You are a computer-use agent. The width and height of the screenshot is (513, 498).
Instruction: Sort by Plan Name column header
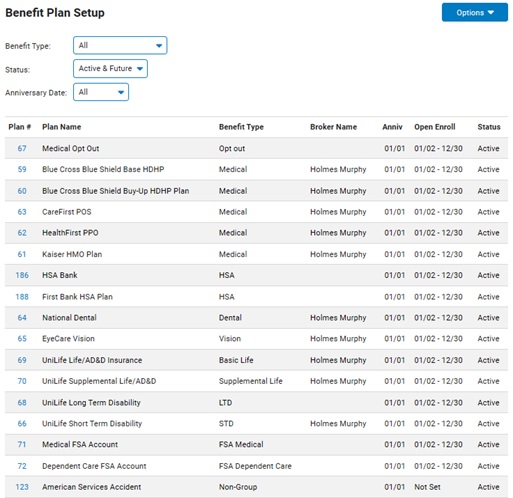pyautogui.click(x=62, y=127)
